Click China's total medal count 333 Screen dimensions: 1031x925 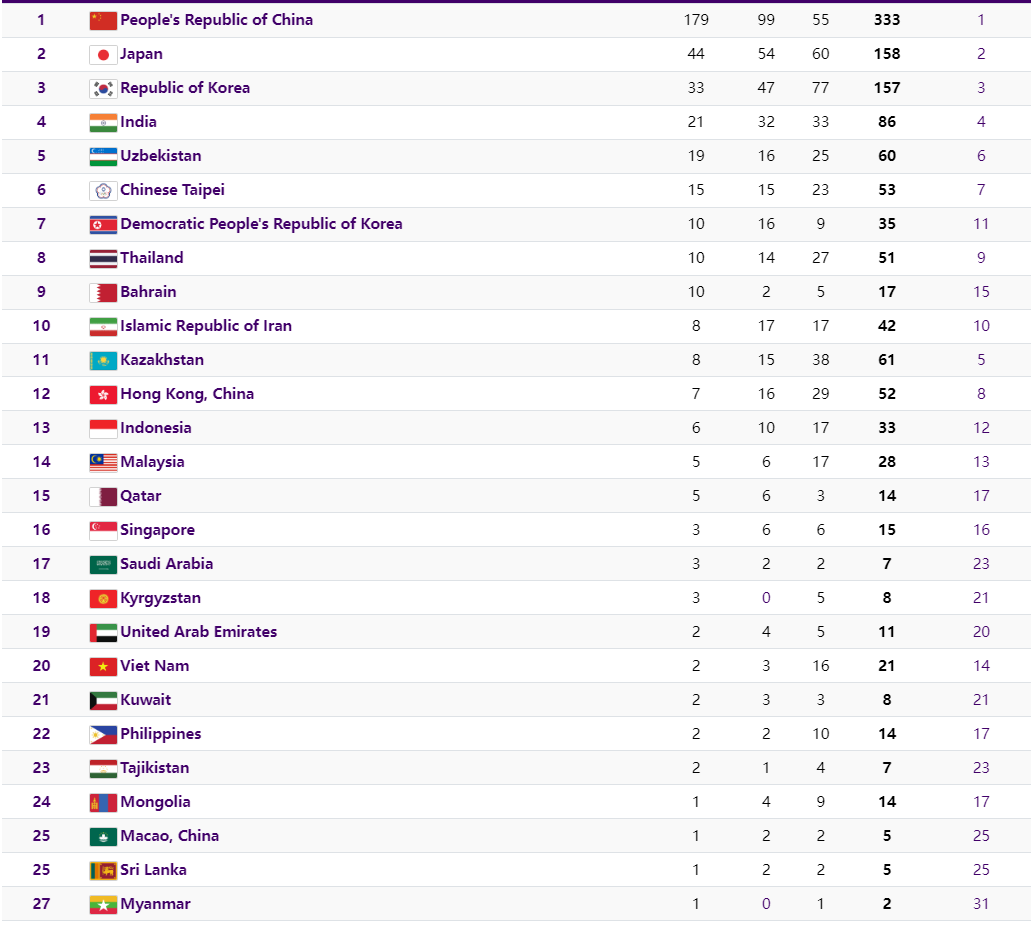(x=886, y=20)
